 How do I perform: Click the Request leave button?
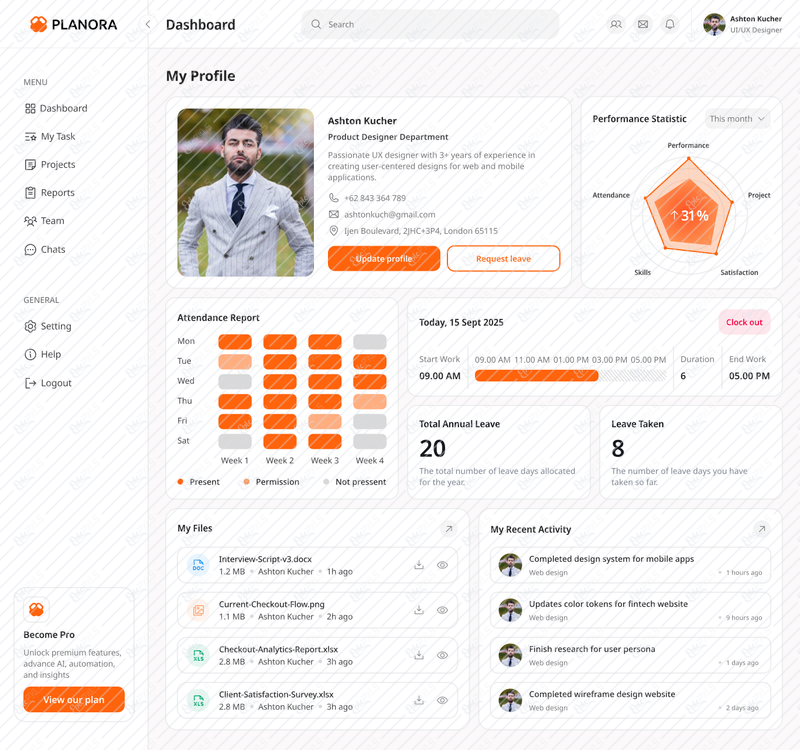coord(504,259)
